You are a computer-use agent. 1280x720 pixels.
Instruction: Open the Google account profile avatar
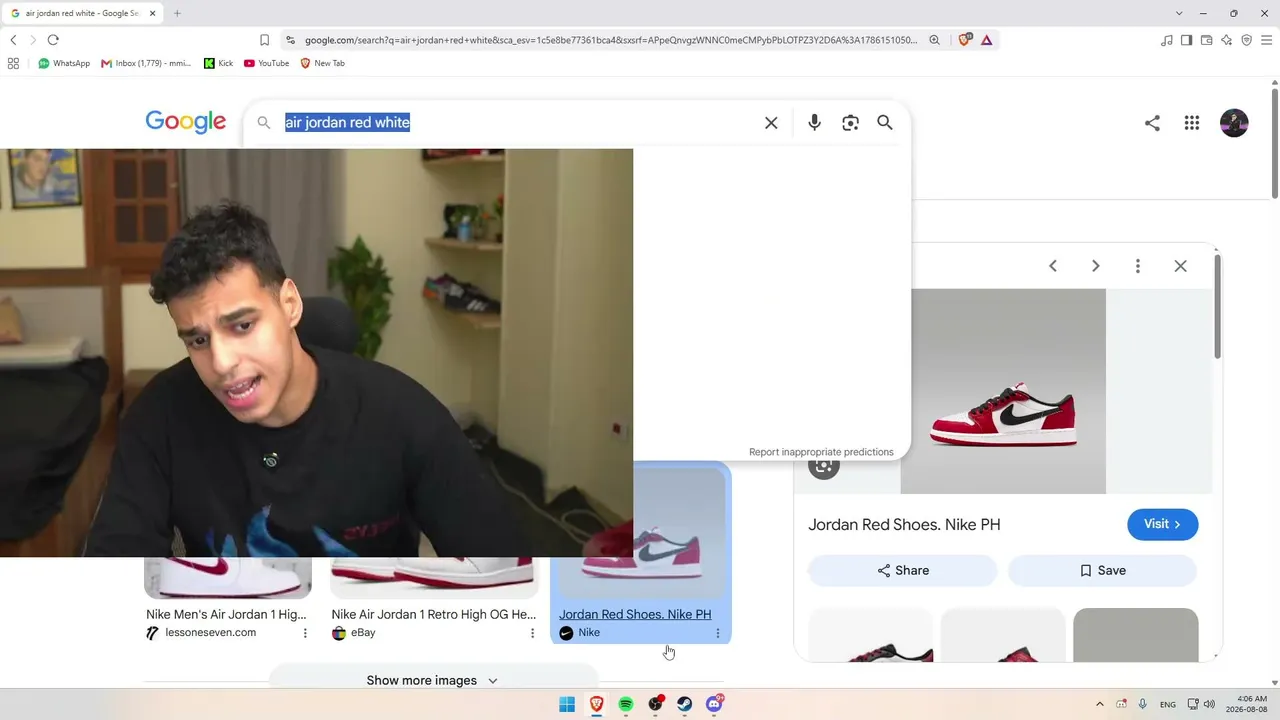[1234, 123]
